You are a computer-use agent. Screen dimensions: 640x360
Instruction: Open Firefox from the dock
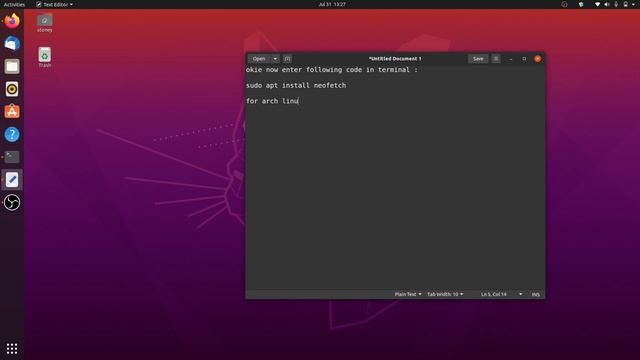(x=12, y=21)
